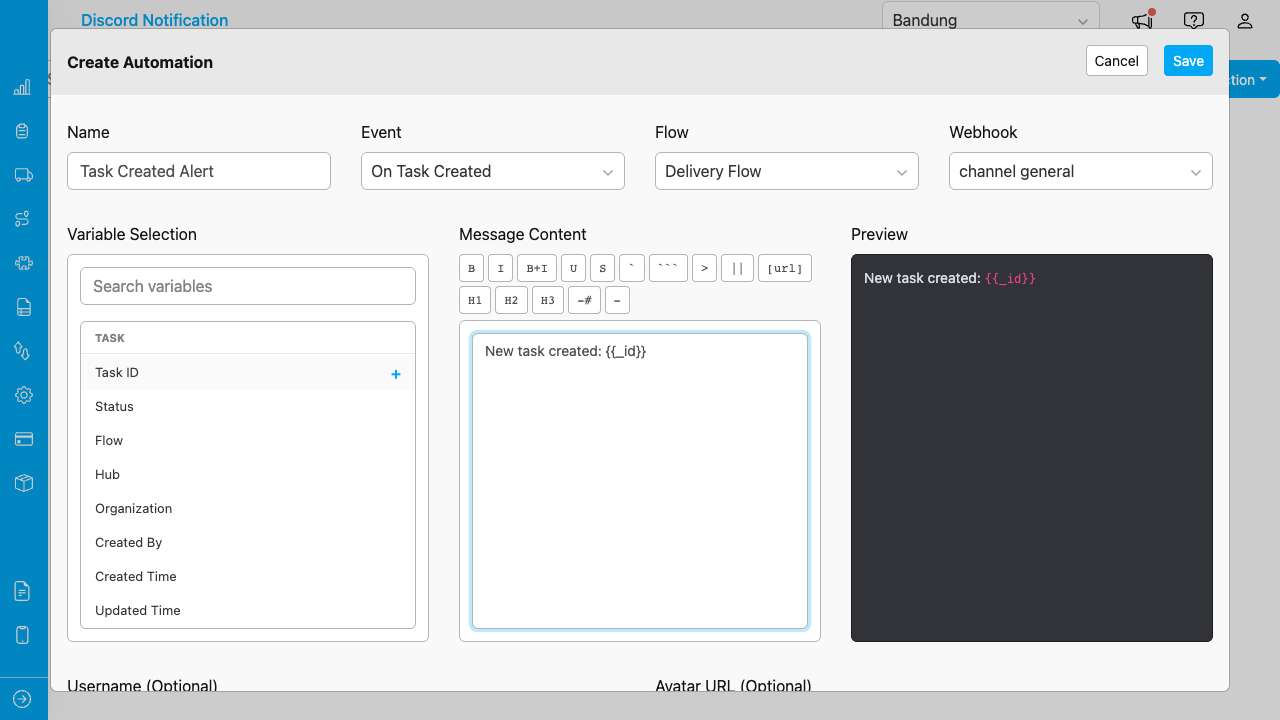Open the help chat question icon
Image resolution: width=1280 pixels, height=720 pixels.
click(x=1193, y=20)
